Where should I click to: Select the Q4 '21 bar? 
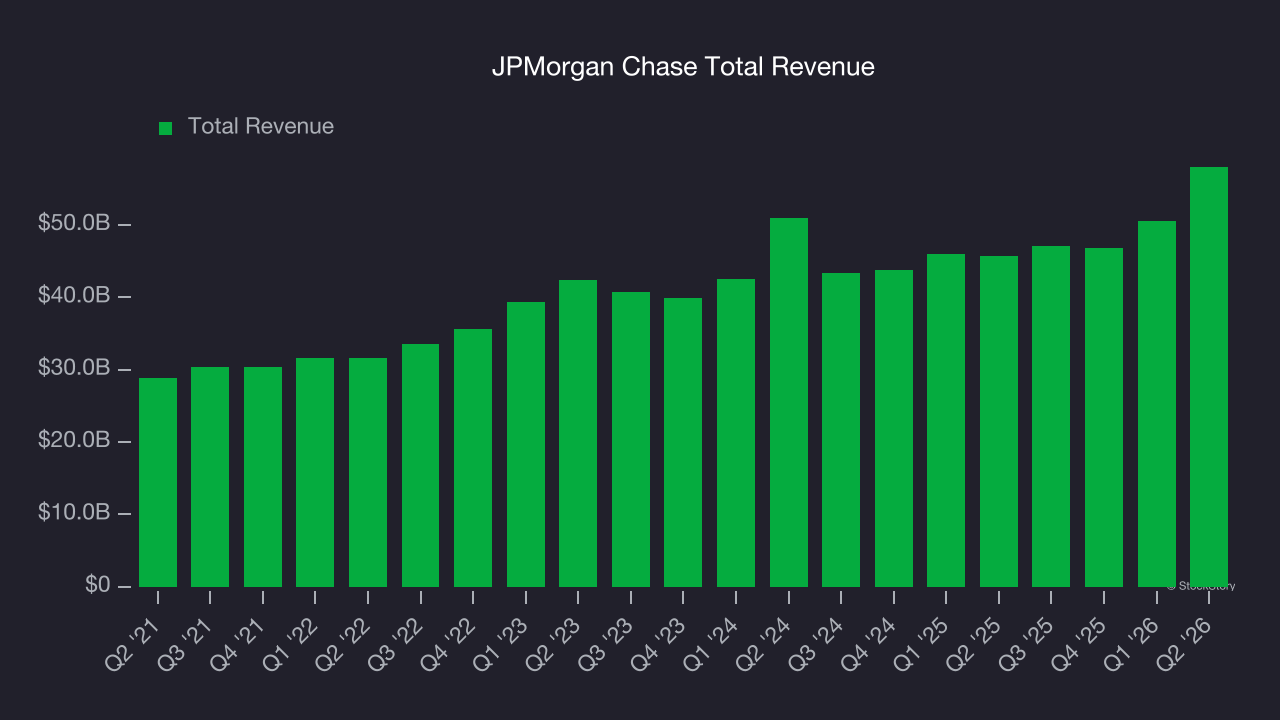[x=263, y=477]
